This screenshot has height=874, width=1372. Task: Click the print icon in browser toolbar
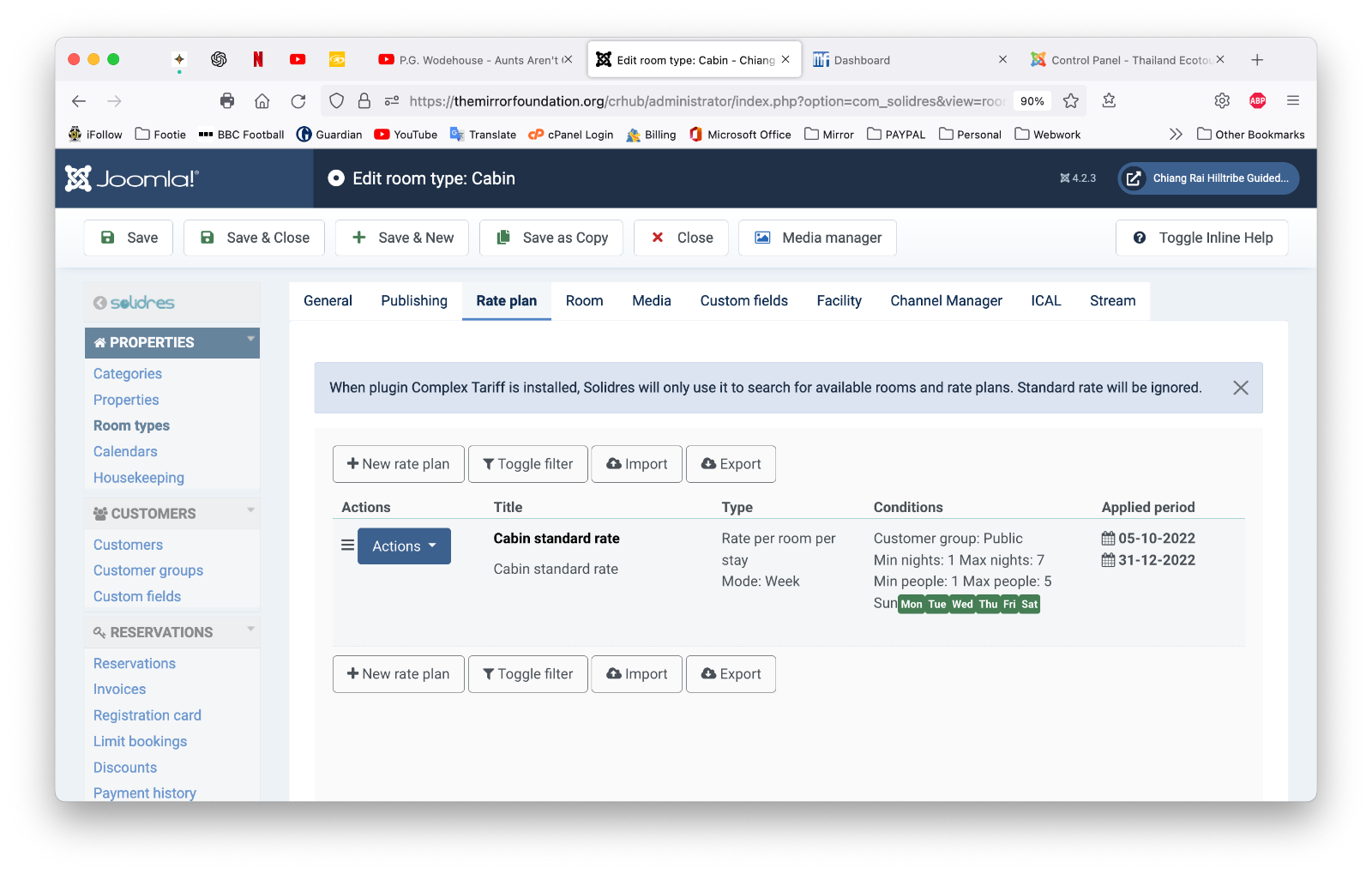tap(227, 101)
